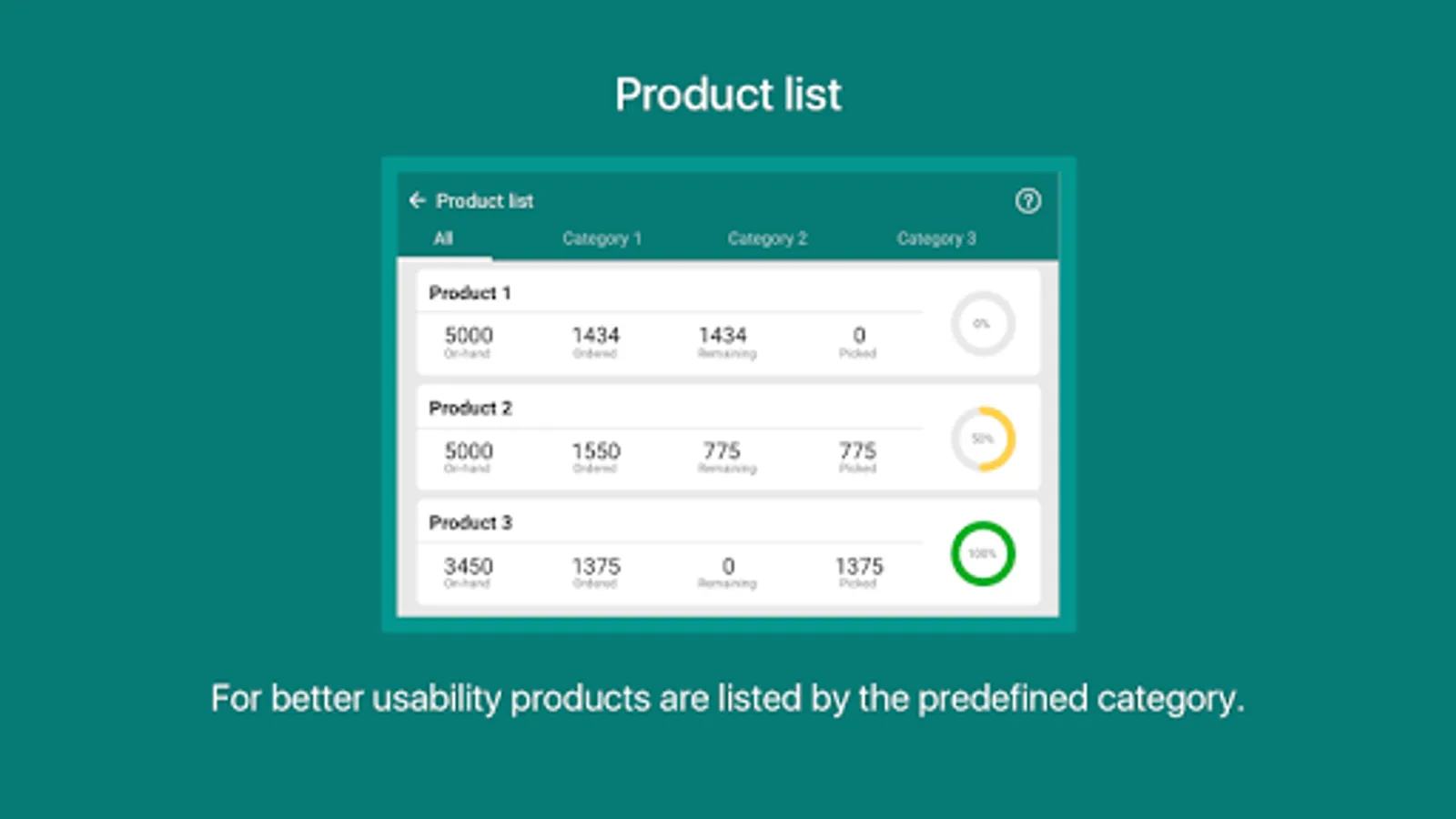
Task: Click Product 3's 100% green progress ring
Action: tap(983, 553)
